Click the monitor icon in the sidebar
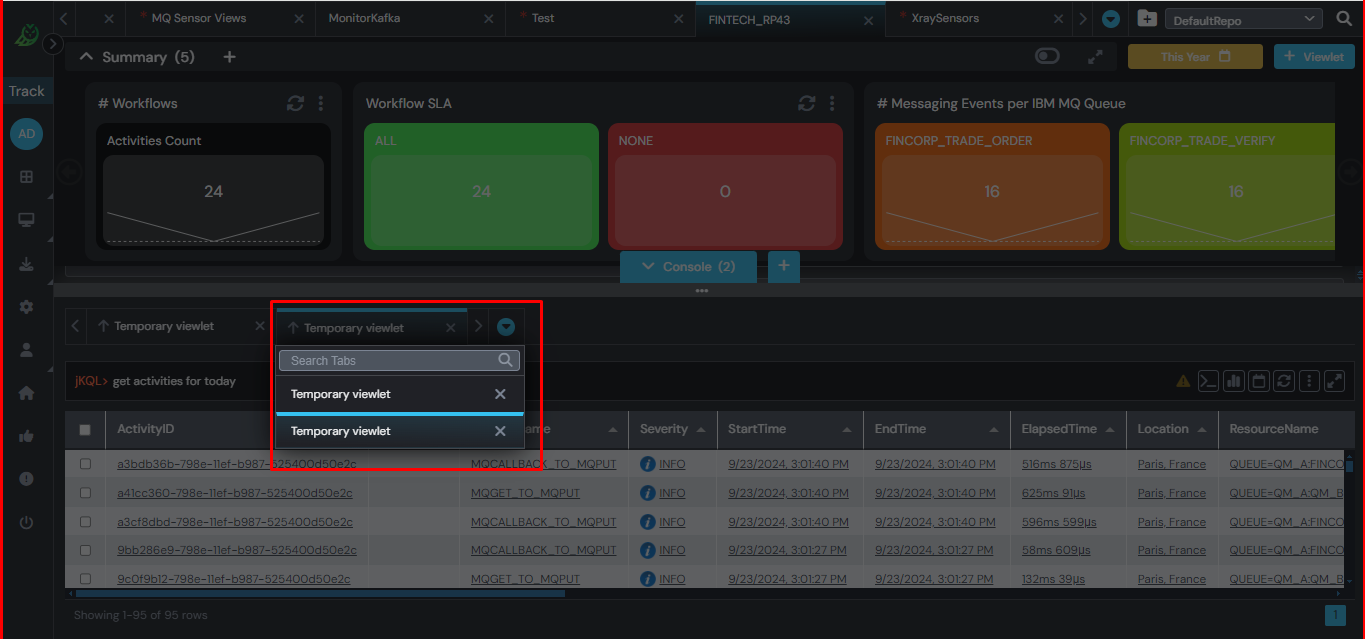 26,220
